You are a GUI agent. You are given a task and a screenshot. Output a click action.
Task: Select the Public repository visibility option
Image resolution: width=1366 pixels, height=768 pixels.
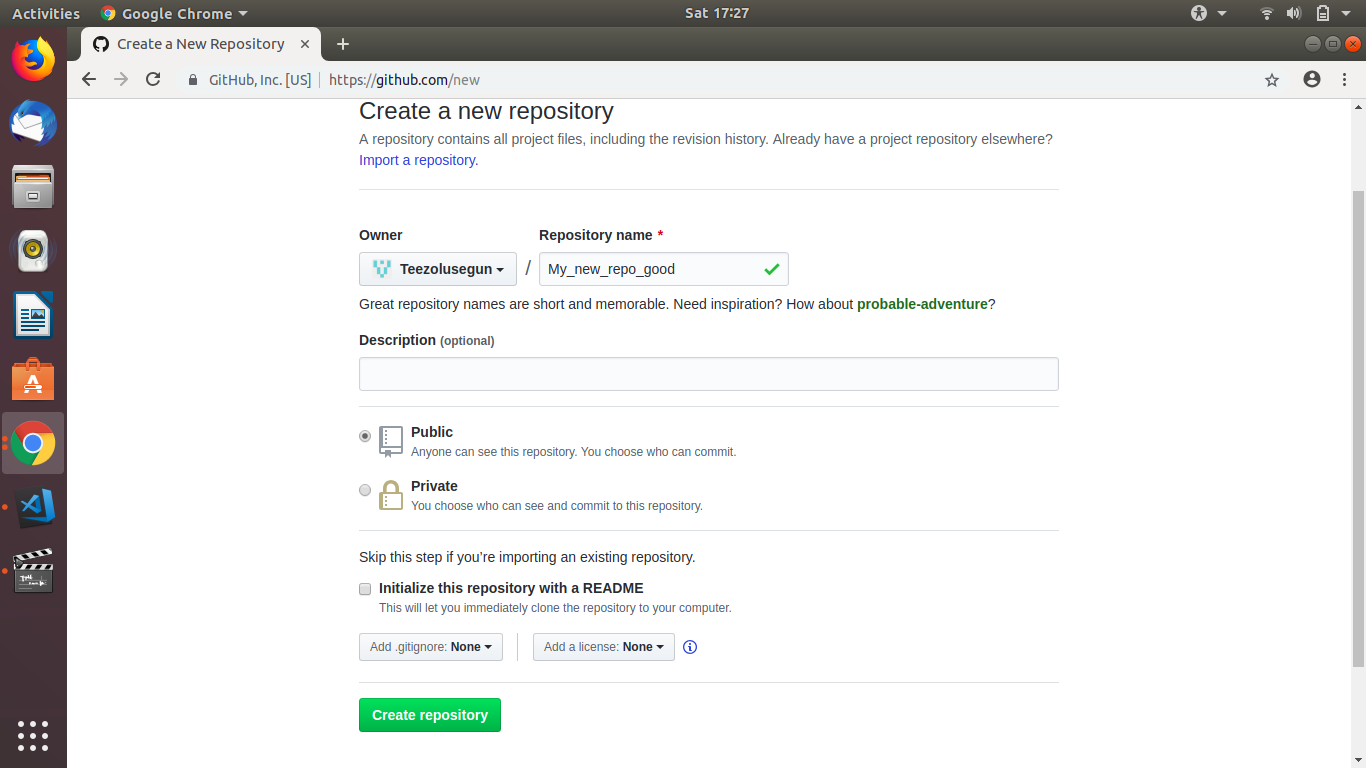pos(365,436)
